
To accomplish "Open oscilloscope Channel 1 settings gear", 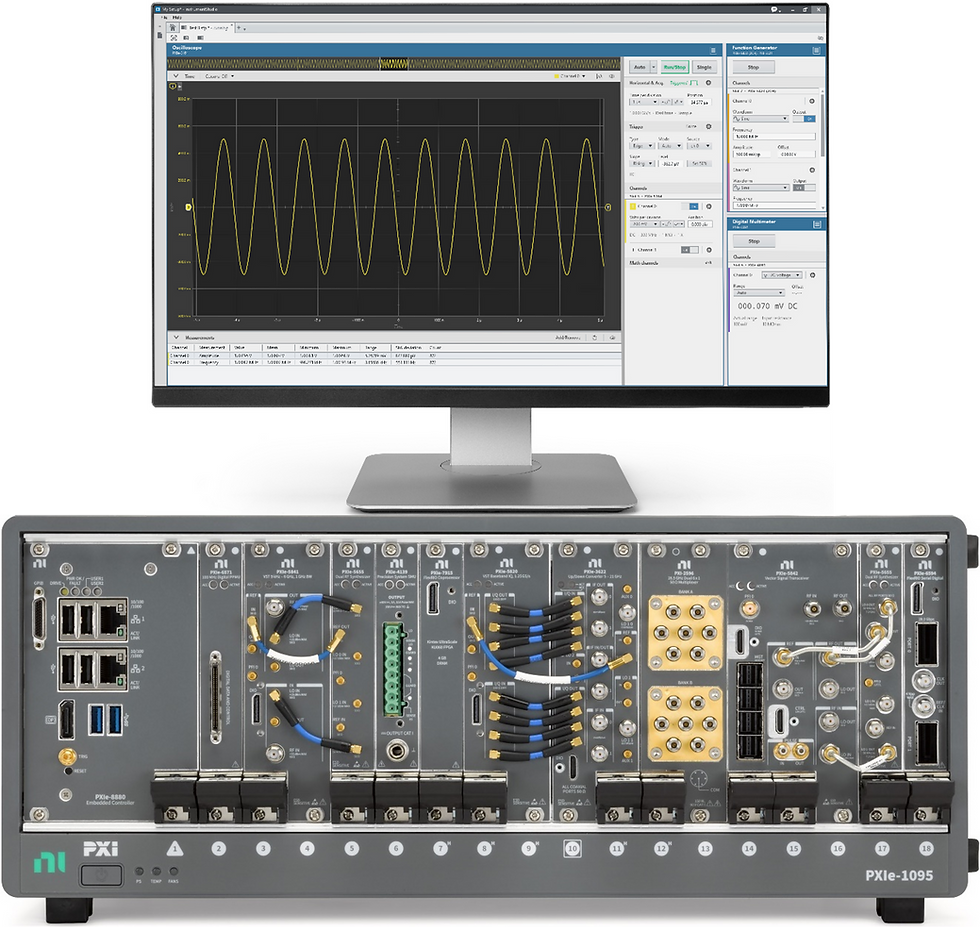I will [x=709, y=250].
